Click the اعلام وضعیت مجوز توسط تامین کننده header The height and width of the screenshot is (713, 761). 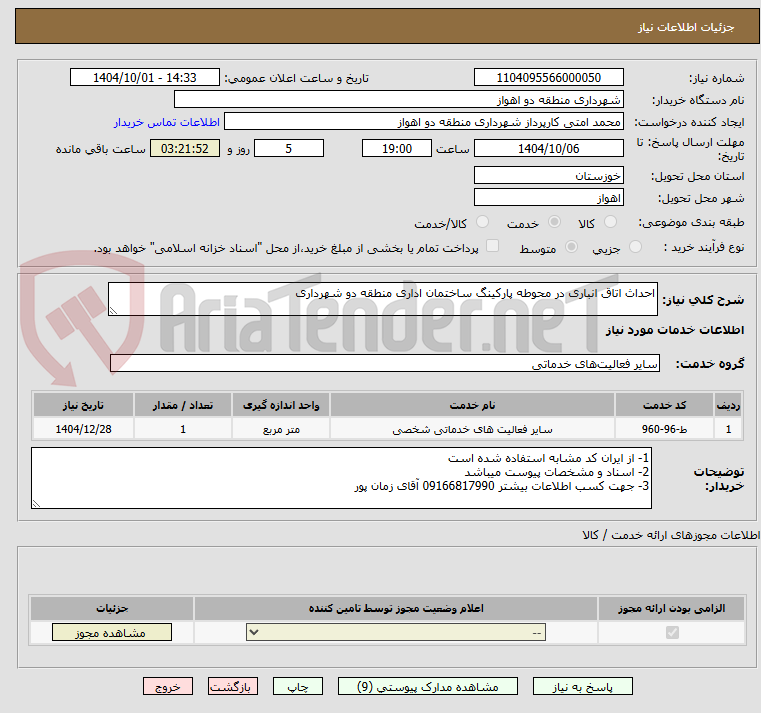(396, 608)
